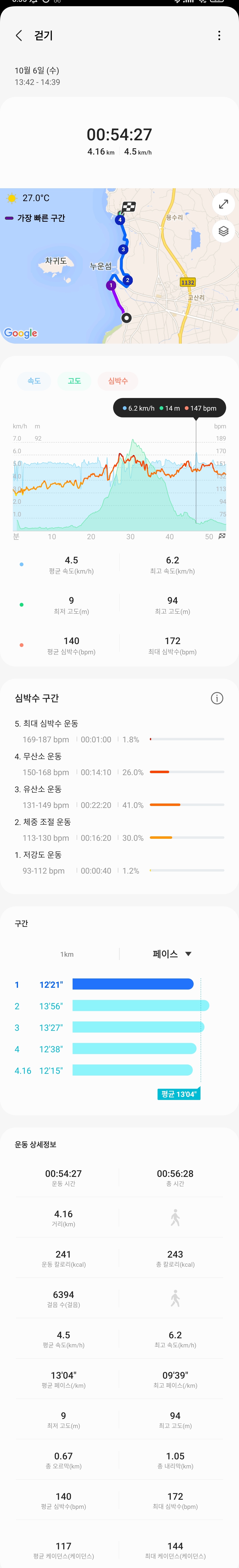Screen dimensions: 239x1568
Task: Tap the 평균 13'04" average pace label
Action: click(x=178, y=1094)
